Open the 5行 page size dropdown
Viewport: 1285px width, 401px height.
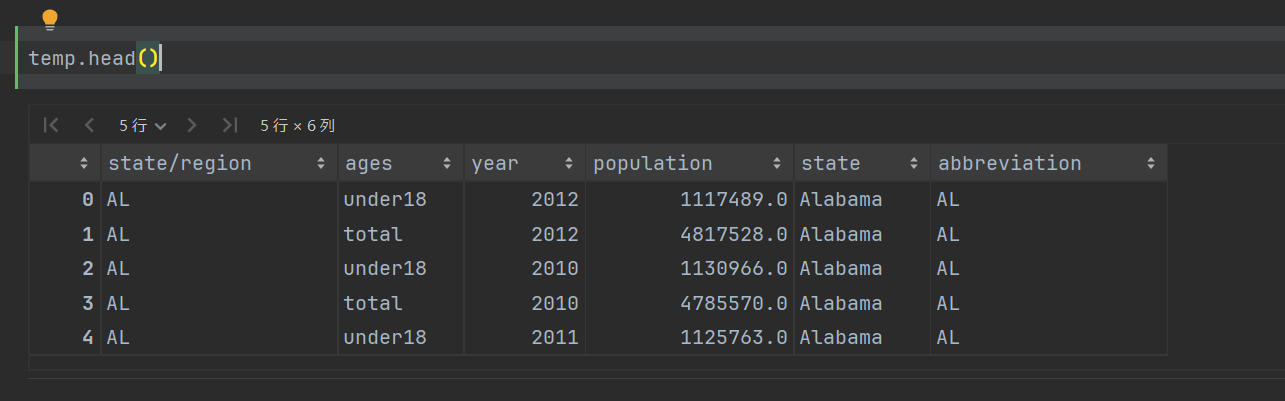point(142,125)
